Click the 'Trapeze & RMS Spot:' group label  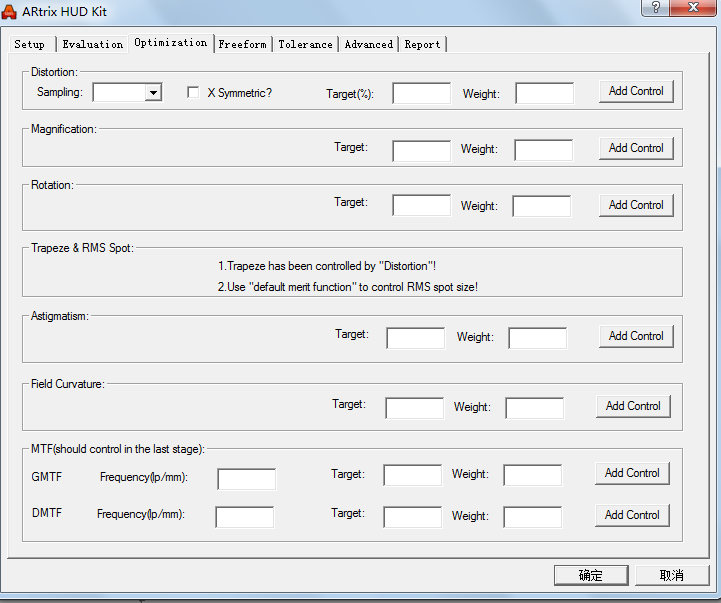(82, 248)
